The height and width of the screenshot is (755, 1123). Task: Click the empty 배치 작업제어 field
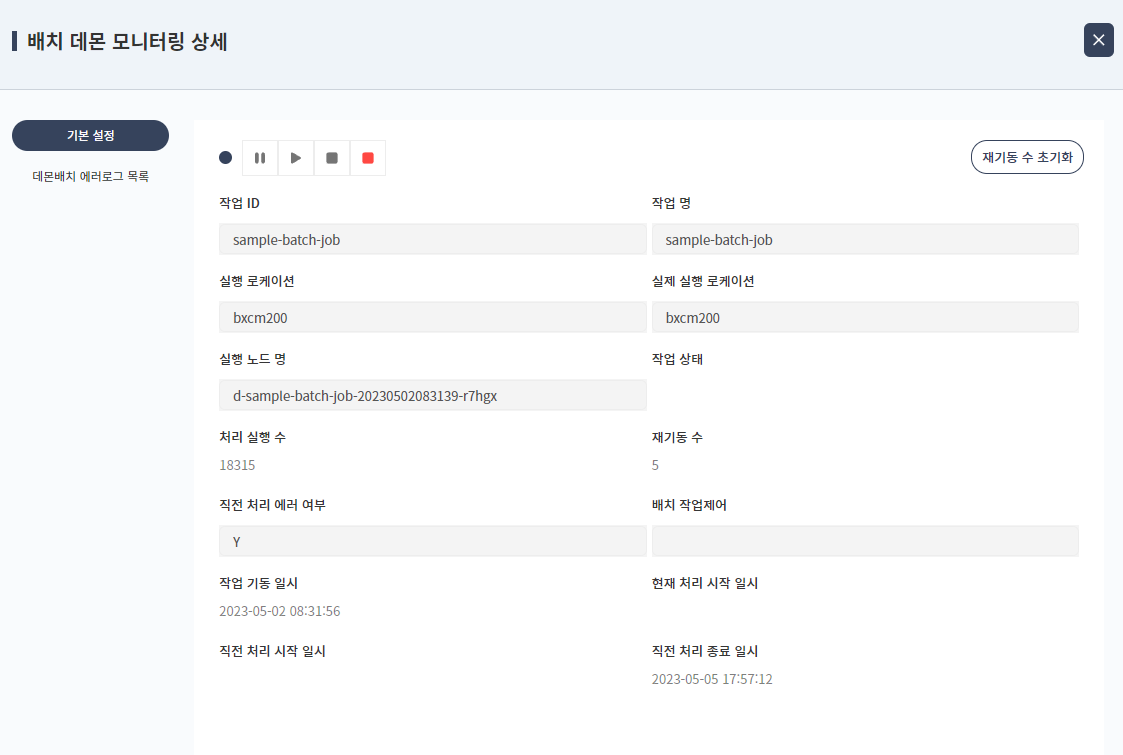pos(865,542)
